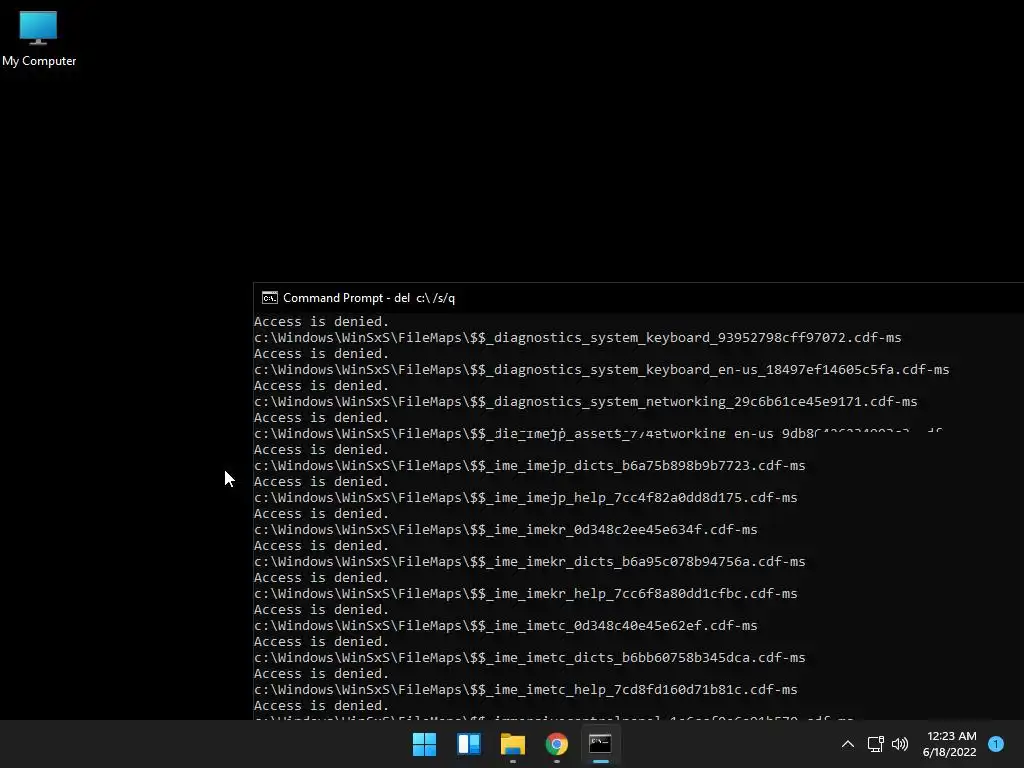Launch File Explorer from the taskbar
This screenshot has width=1024, height=768.
pos(513,744)
